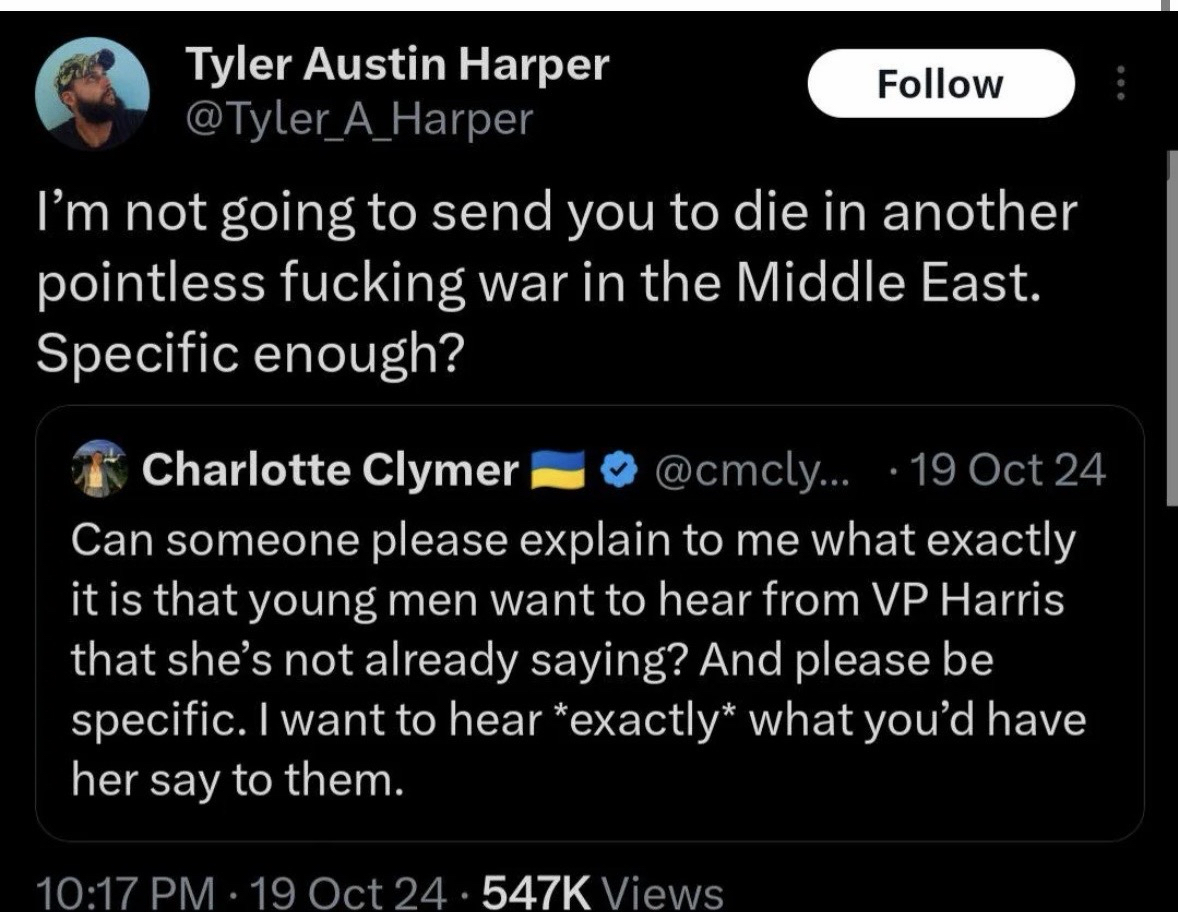This screenshot has width=1178, height=912.
Task: Click the Follow button
Action: pyautogui.click(x=939, y=84)
